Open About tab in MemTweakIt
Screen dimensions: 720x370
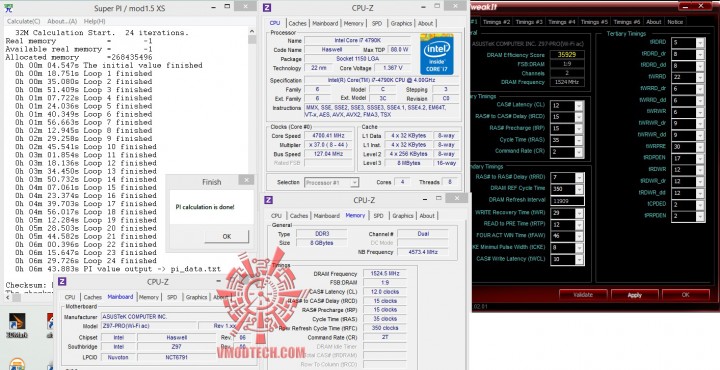click(653, 22)
